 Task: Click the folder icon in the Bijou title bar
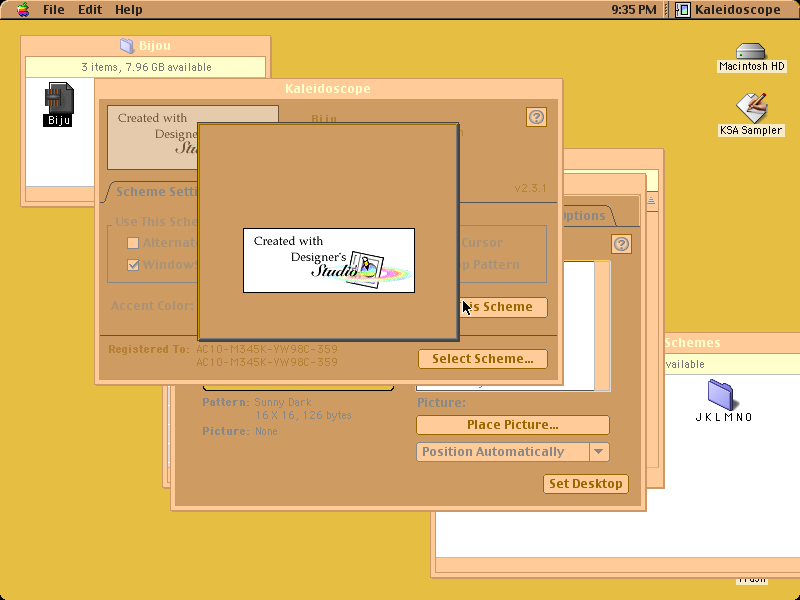pyautogui.click(x=127, y=45)
